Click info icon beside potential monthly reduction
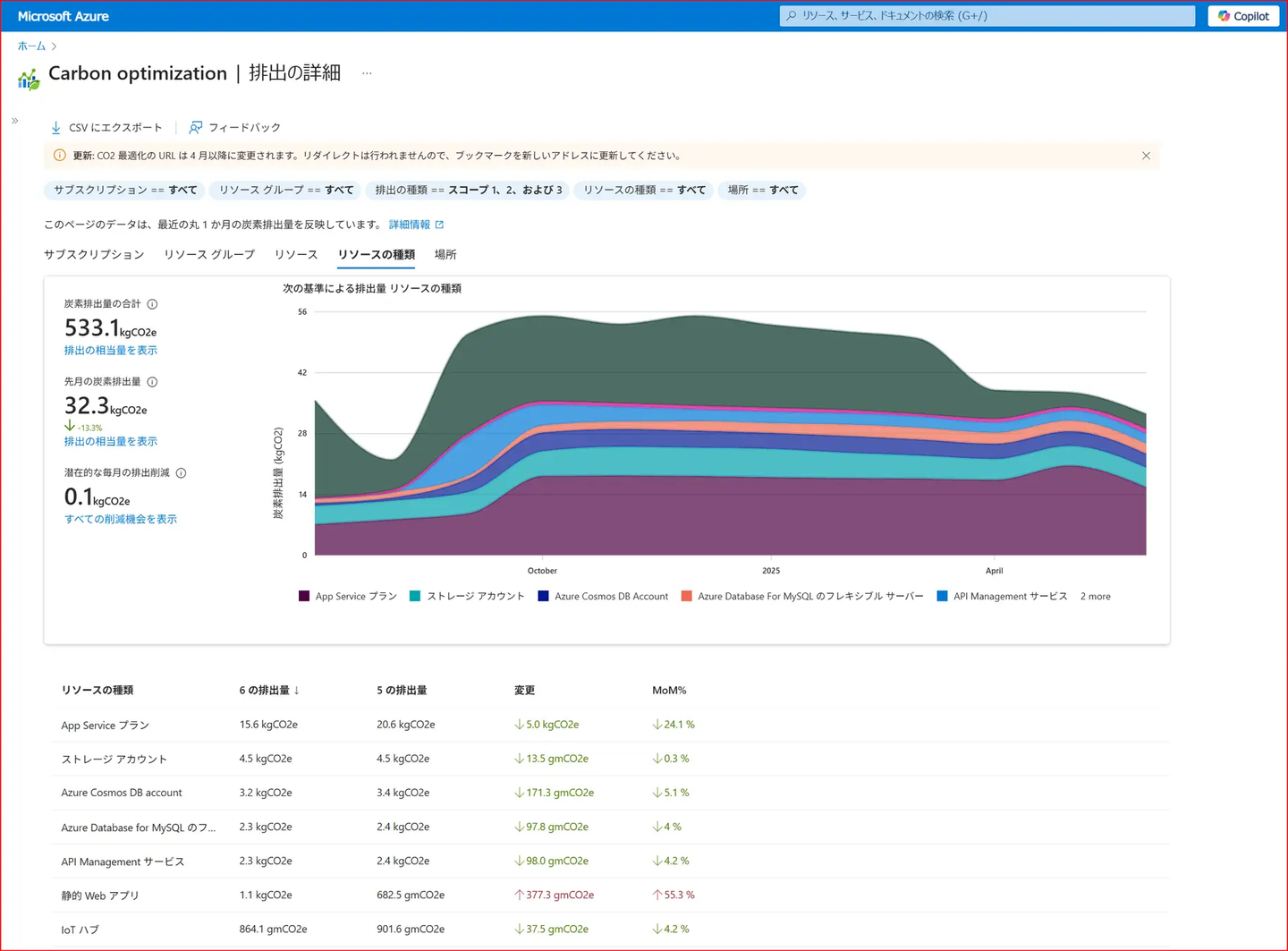1288x951 pixels. 181,473
